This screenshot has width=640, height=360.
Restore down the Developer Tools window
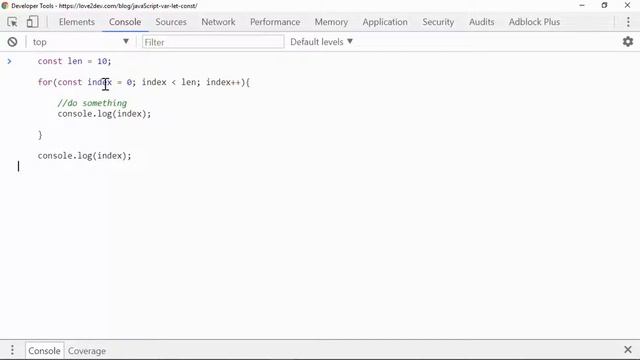click(x=604, y=5)
